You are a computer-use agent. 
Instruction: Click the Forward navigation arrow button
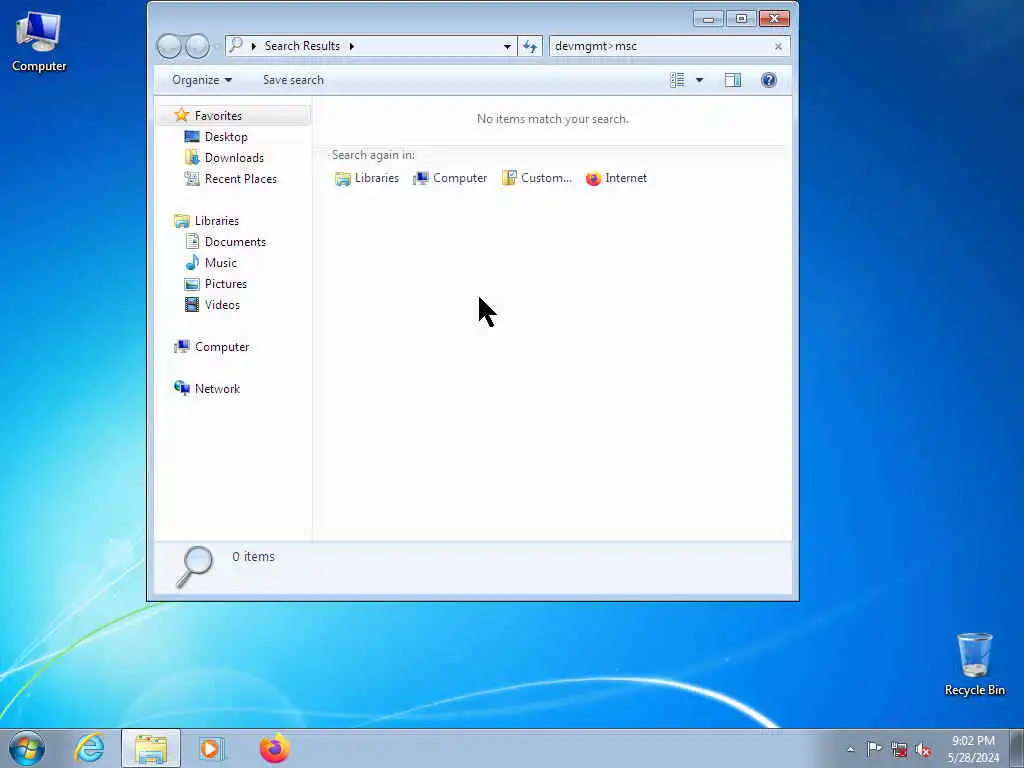coord(197,46)
